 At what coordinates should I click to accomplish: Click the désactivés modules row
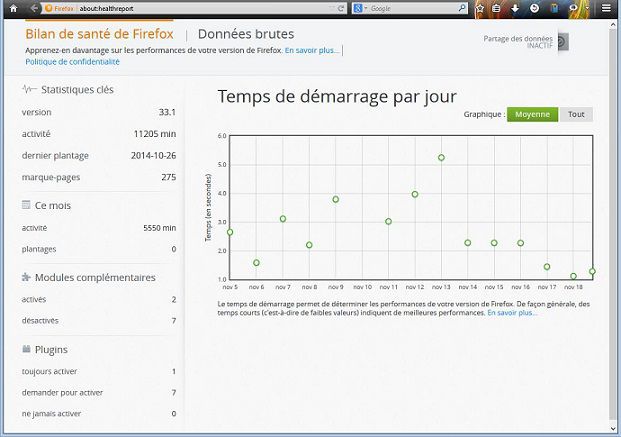99,321
